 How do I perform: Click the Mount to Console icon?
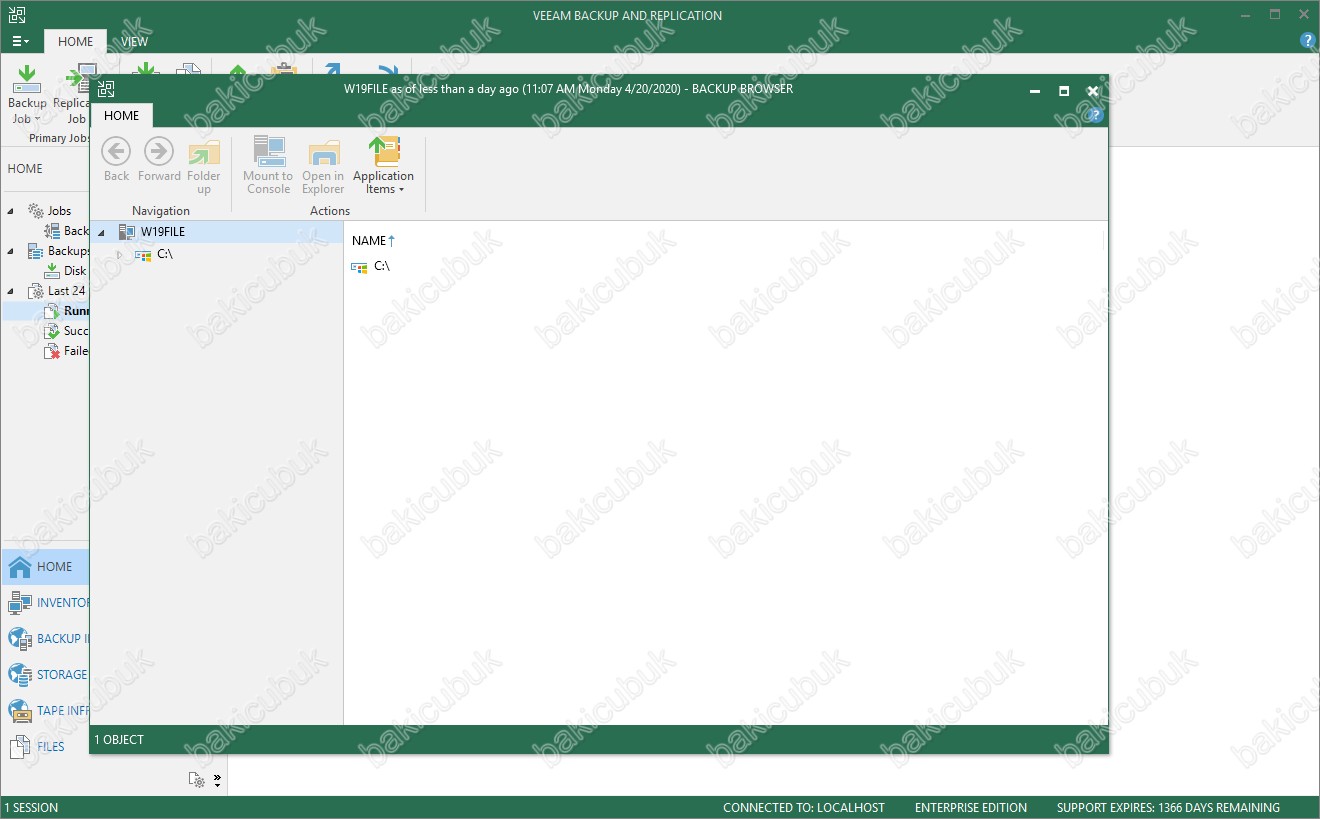click(x=268, y=152)
